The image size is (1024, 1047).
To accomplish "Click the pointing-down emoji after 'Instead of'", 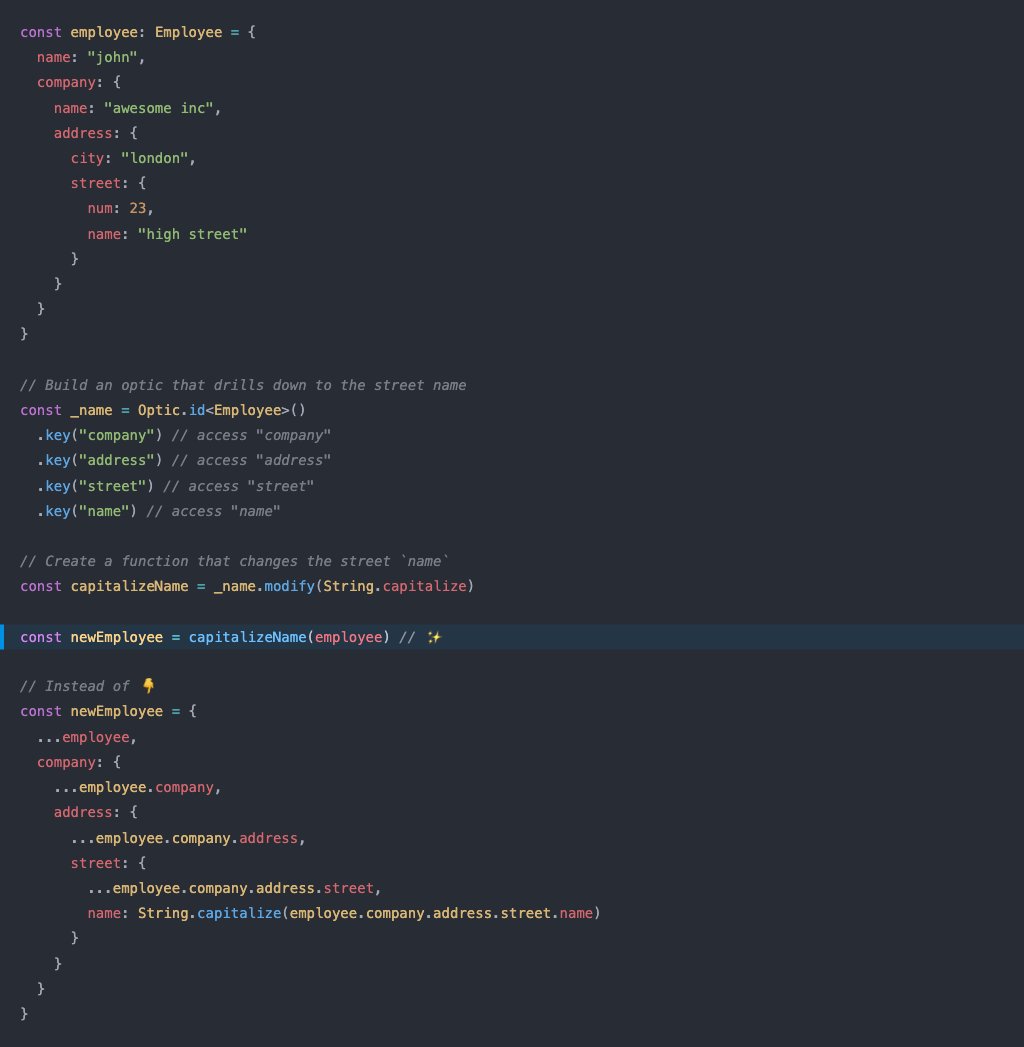I will point(148,686).
